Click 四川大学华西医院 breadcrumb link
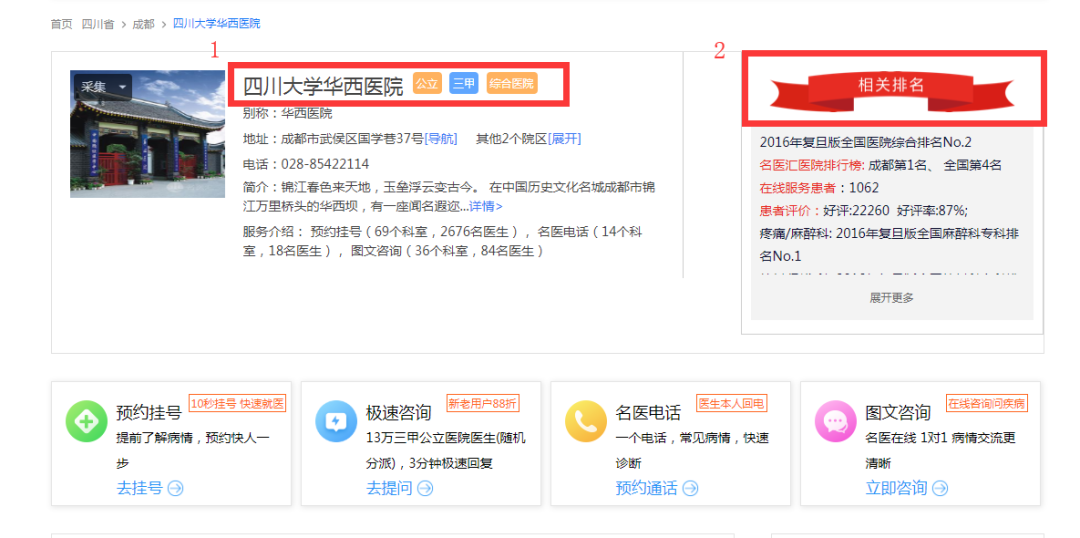 216,23
